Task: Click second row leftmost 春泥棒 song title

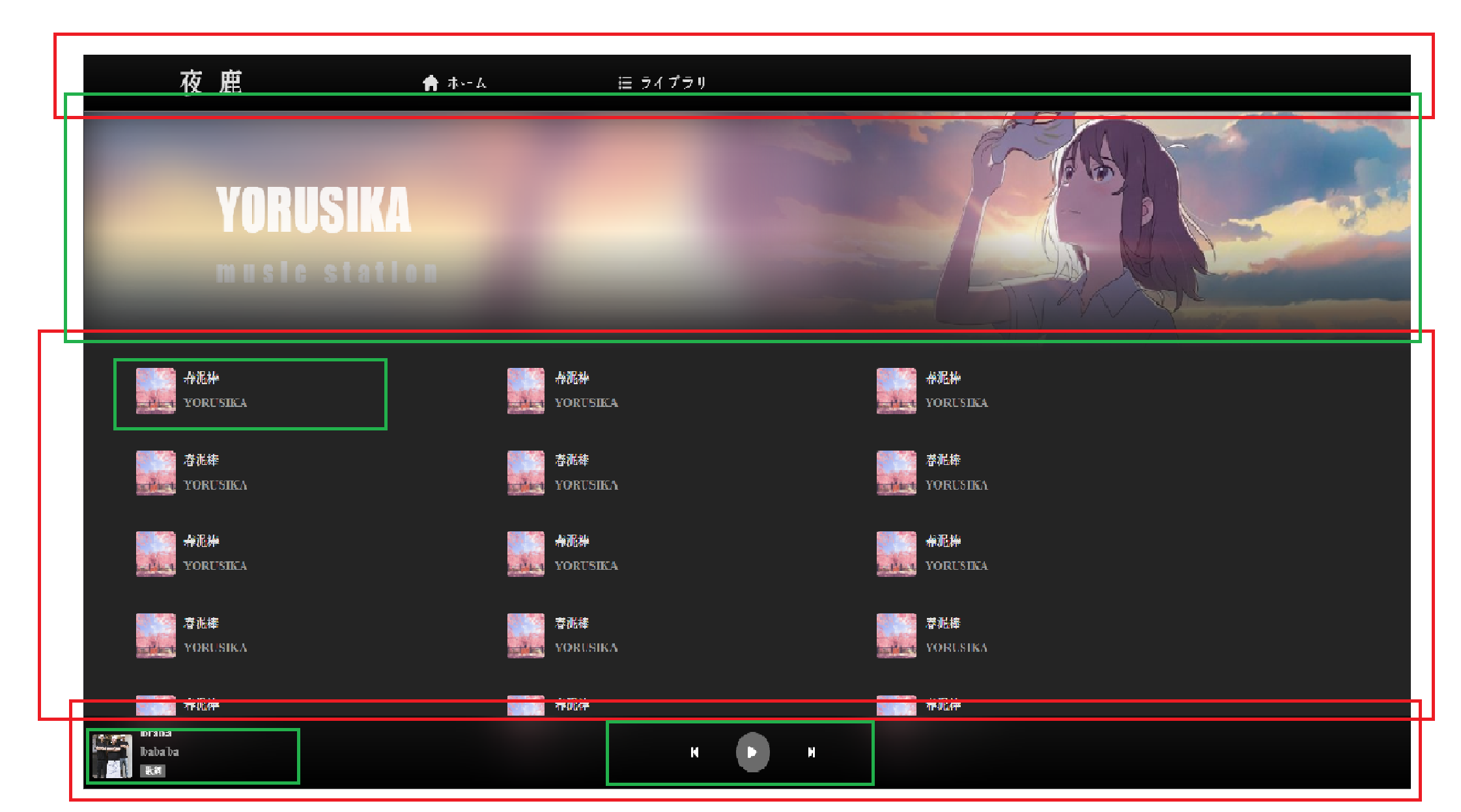Action: tap(201, 460)
